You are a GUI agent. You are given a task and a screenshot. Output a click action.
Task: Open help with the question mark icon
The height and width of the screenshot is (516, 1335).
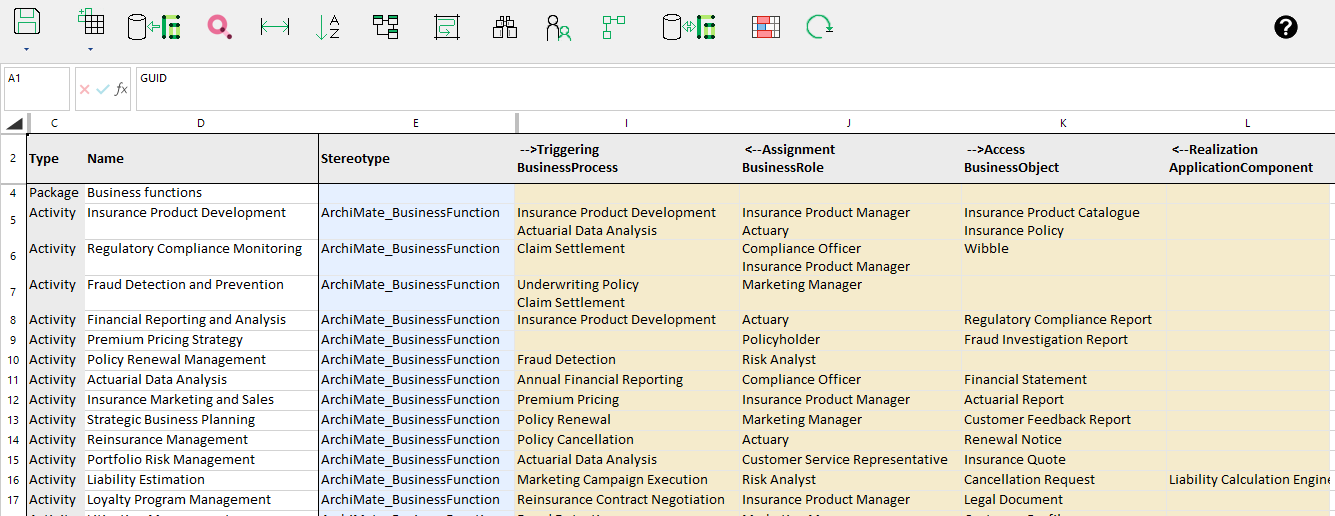click(1286, 27)
